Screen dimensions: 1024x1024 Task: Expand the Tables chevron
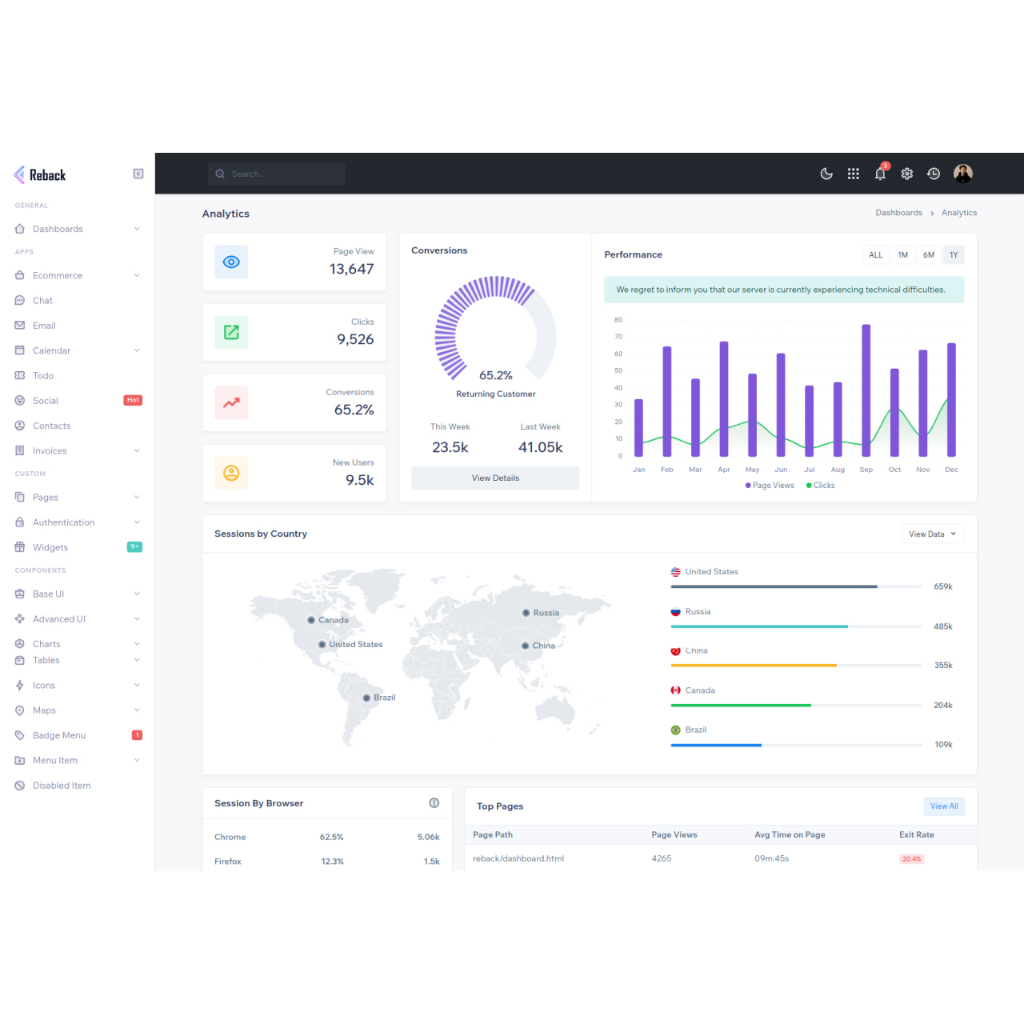tap(136, 660)
